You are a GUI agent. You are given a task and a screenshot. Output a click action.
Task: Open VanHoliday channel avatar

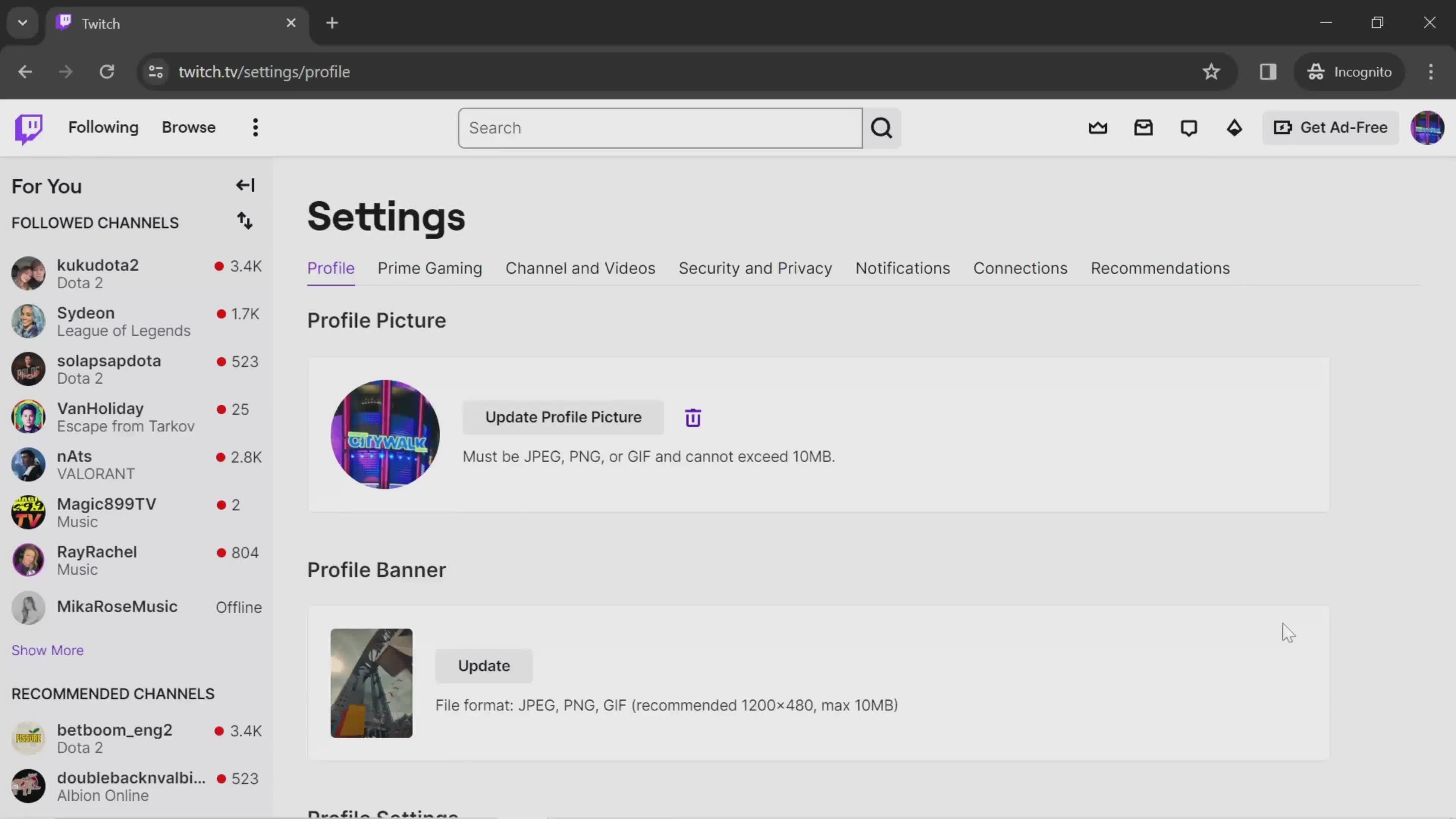click(x=28, y=417)
